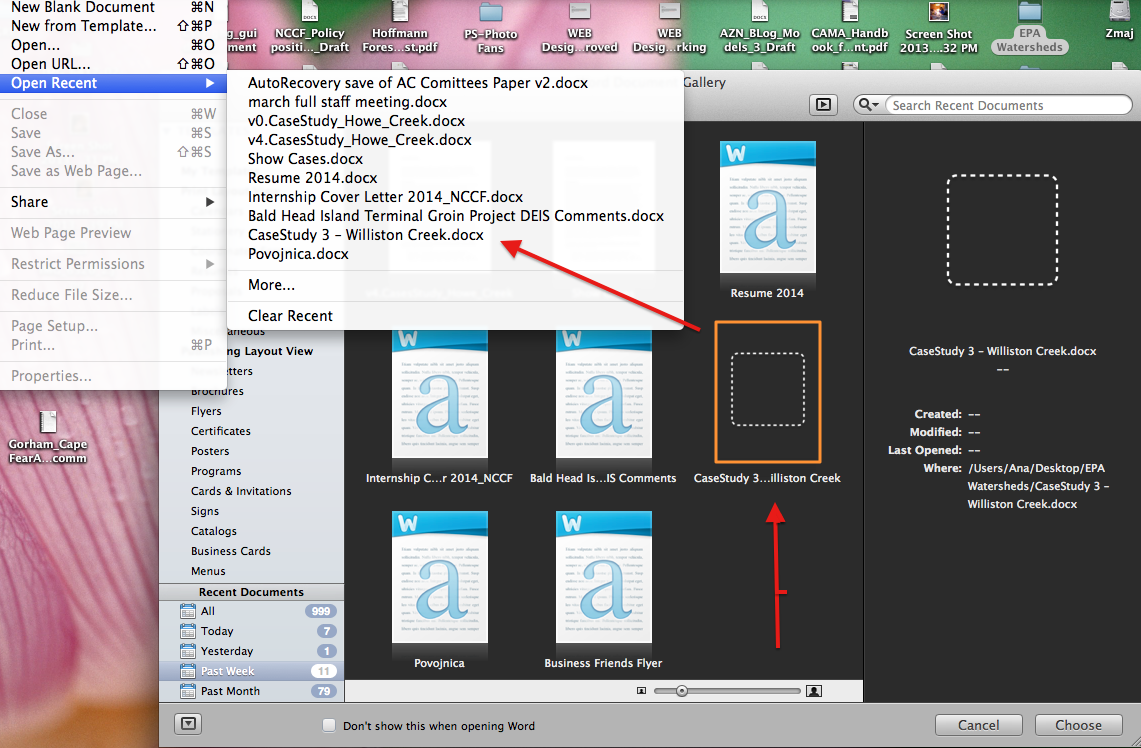Open recent file Resume 2014.docx
This screenshot has width=1141, height=748.
point(456,178)
